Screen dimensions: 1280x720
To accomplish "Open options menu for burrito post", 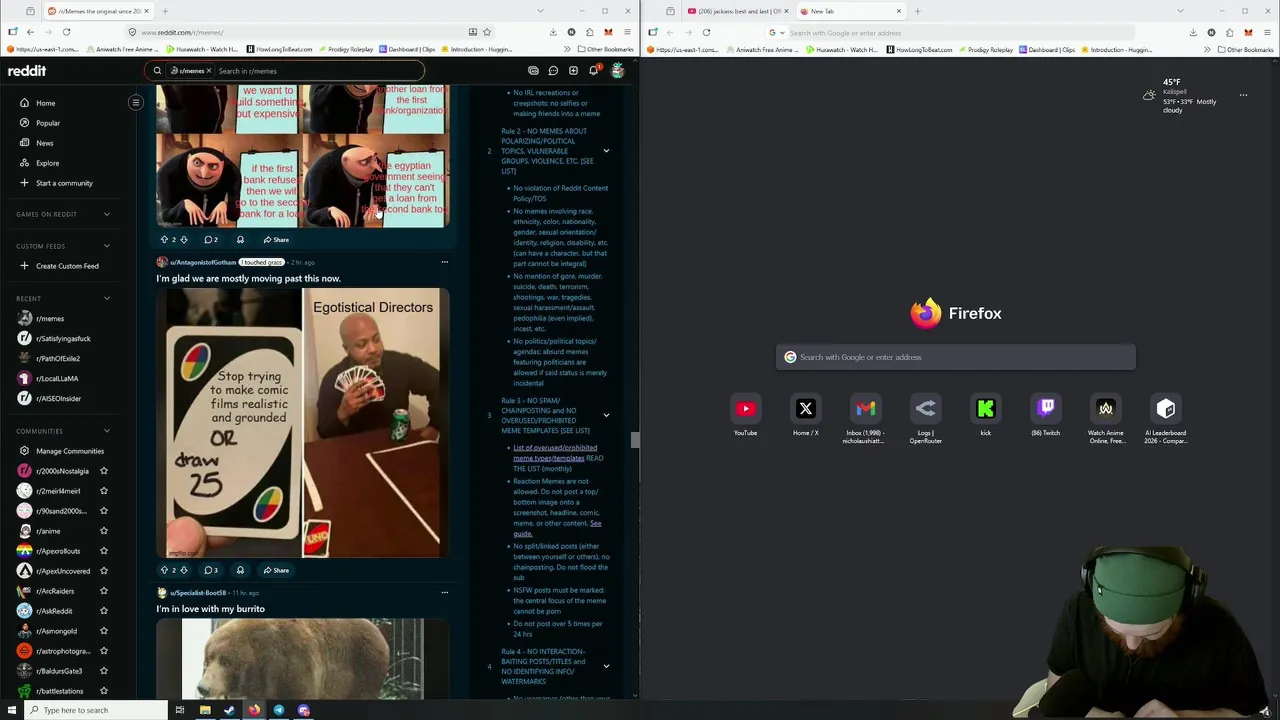I will tap(445, 592).
